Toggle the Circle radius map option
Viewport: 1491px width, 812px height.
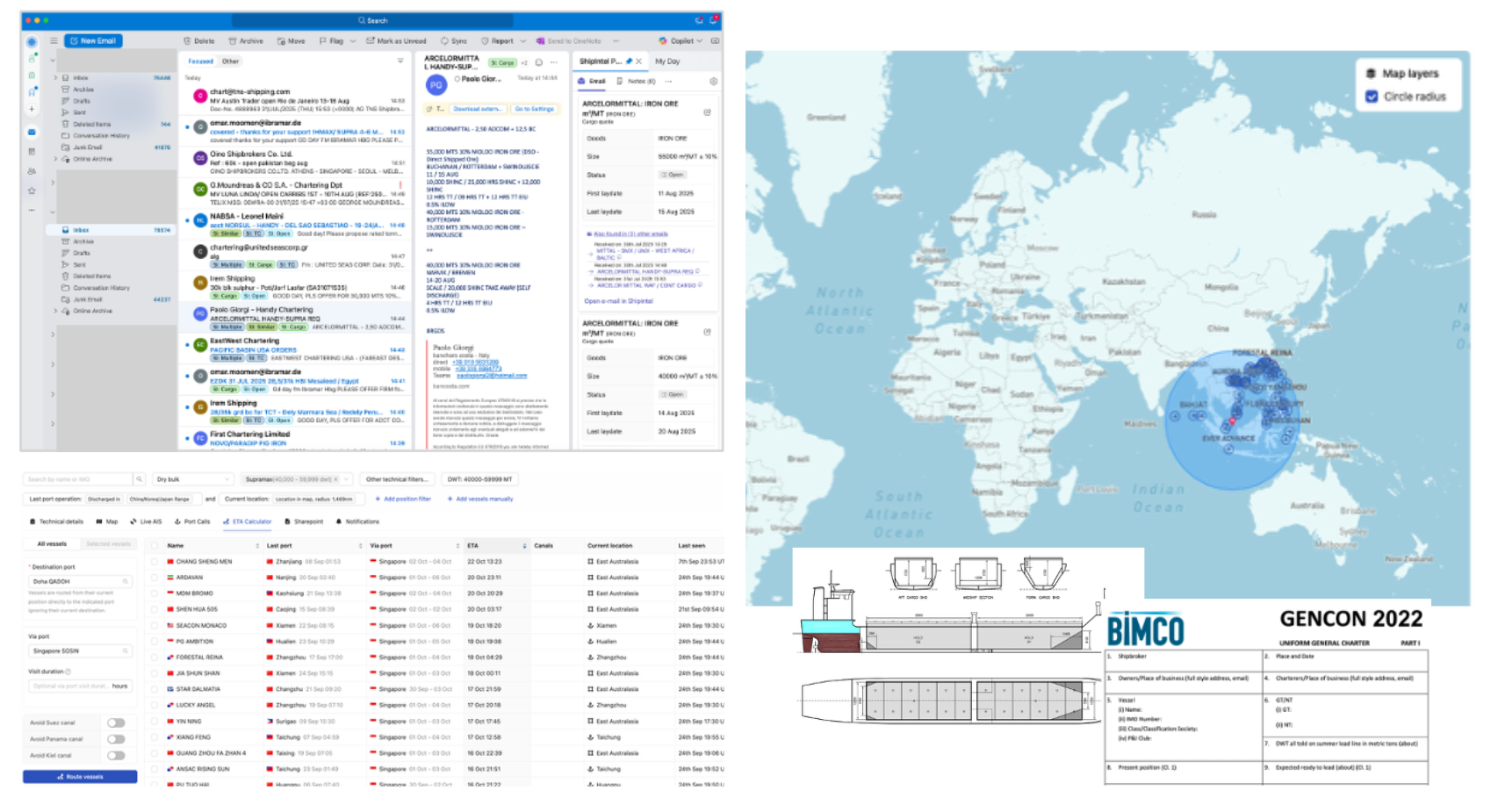[1372, 97]
